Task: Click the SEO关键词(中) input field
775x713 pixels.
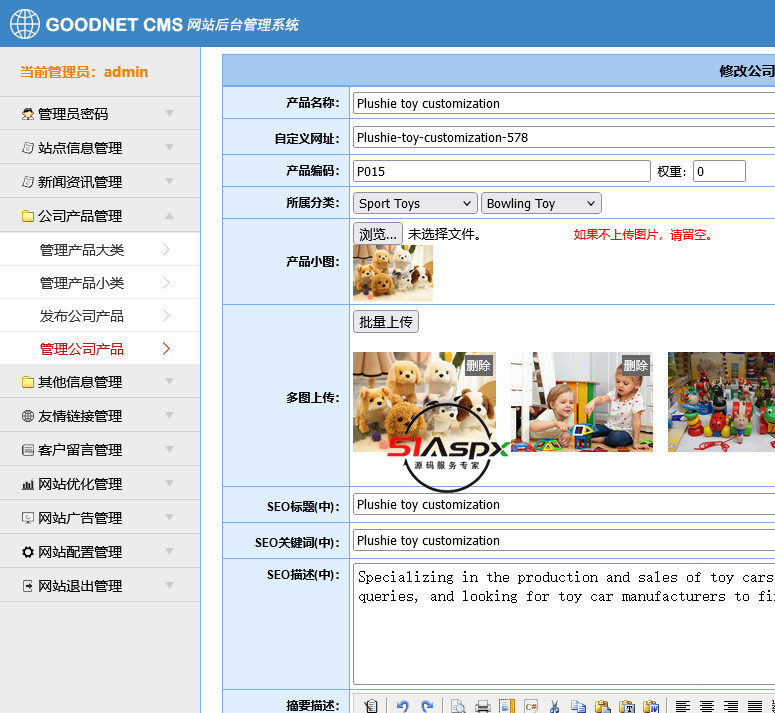Action: [564, 541]
